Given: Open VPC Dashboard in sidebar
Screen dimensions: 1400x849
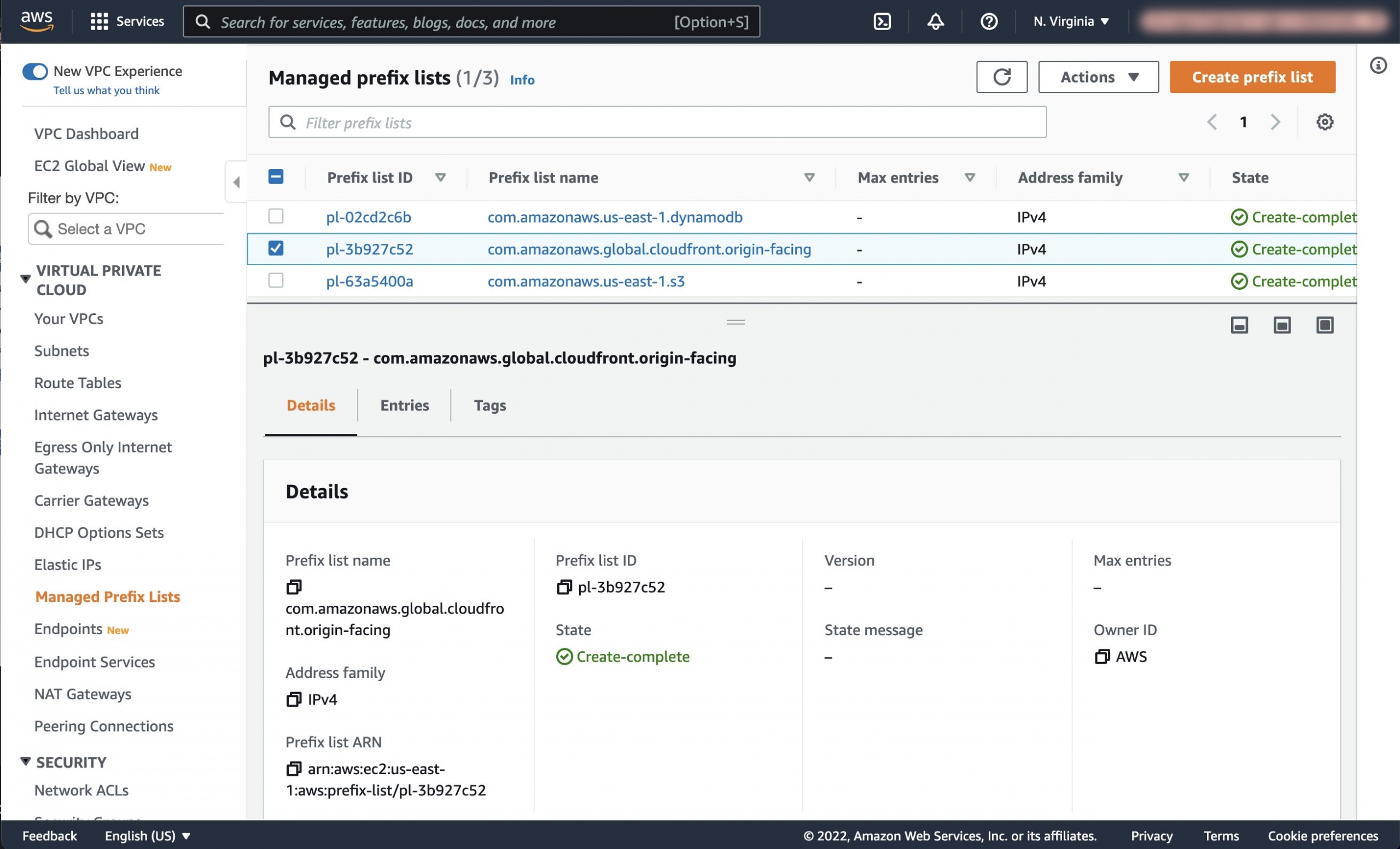Looking at the screenshot, I should point(86,133).
